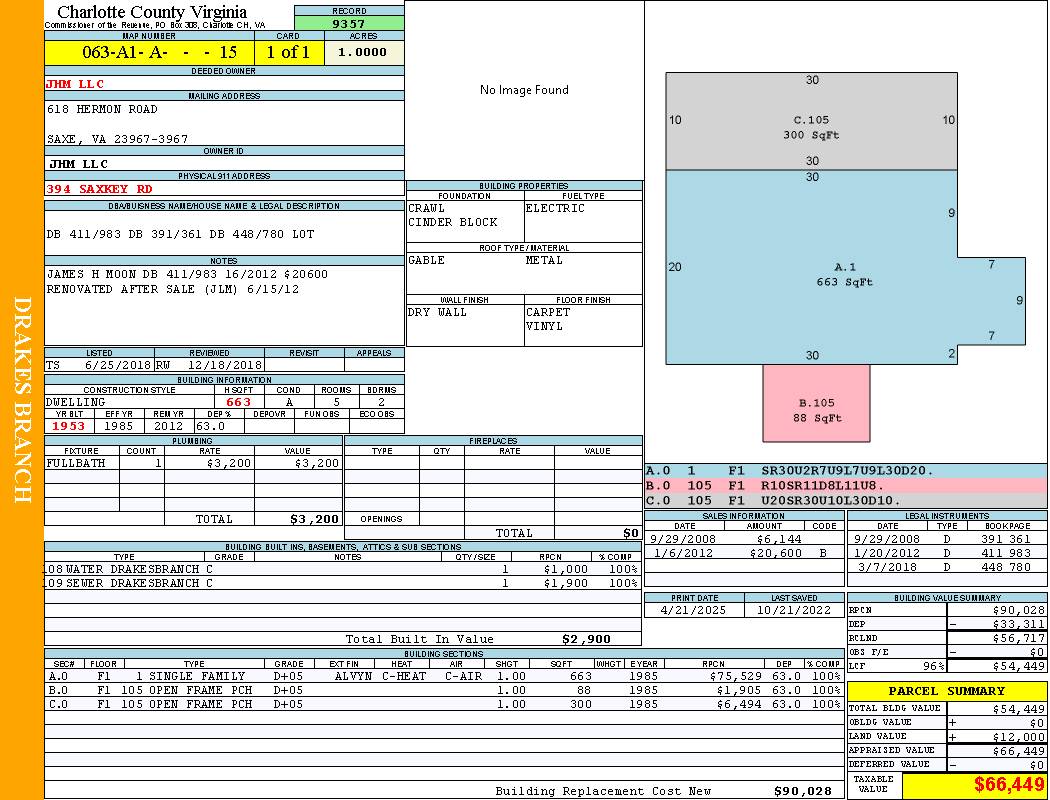1050x800 pixels.
Task: Select the pink B.105 88 SqFt porch area
Action: tap(816, 410)
